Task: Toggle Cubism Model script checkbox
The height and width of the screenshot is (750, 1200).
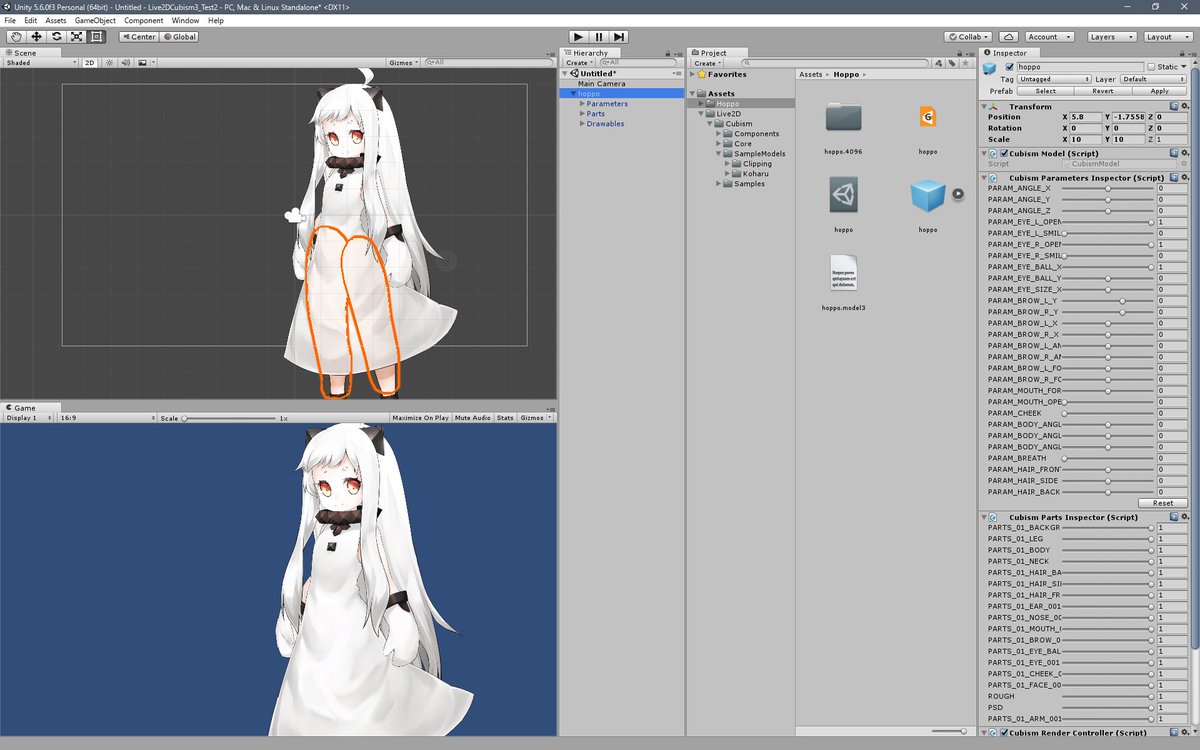Action: pos(1004,153)
